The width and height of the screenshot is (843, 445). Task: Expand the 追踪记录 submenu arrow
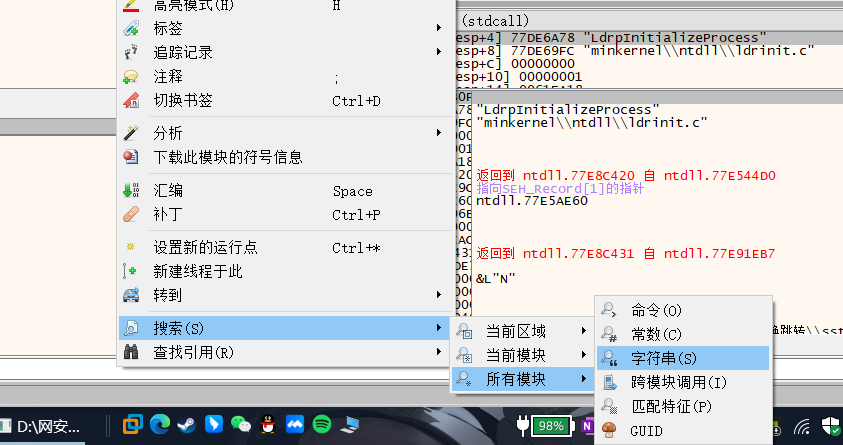(439, 52)
